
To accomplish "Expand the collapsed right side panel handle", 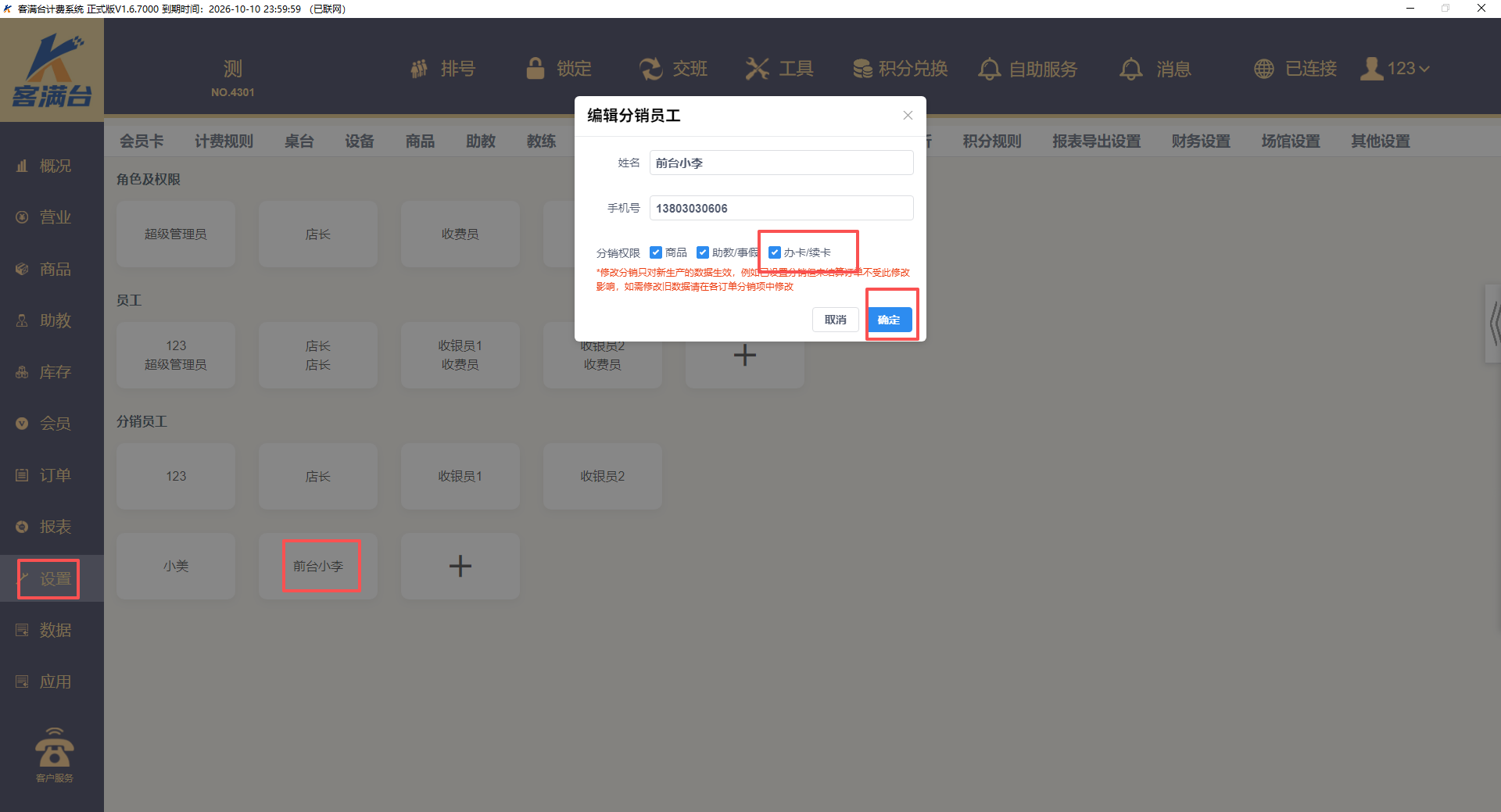I will point(1493,324).
